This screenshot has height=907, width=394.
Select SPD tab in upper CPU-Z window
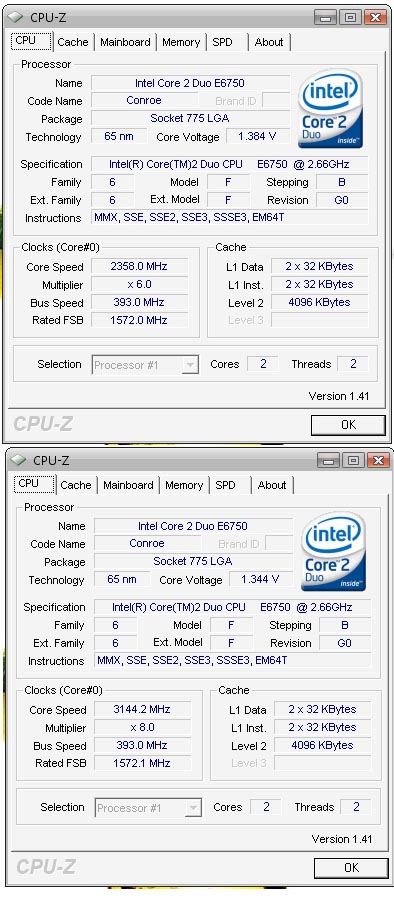tap(222, 42)
